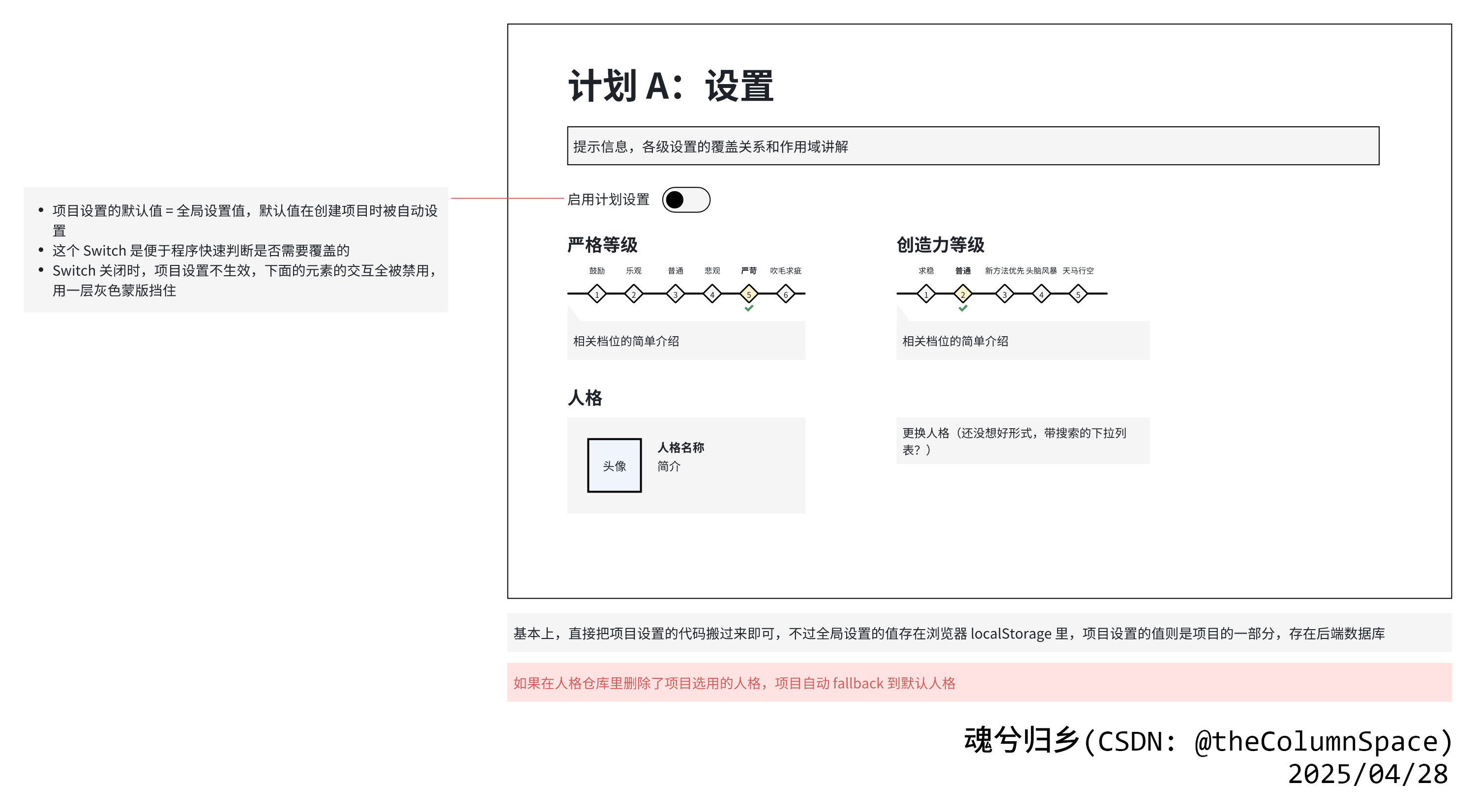Screen dimensions: 1476x812
Task: Select strictness level 1 鼓励
Action: (597, 294)
